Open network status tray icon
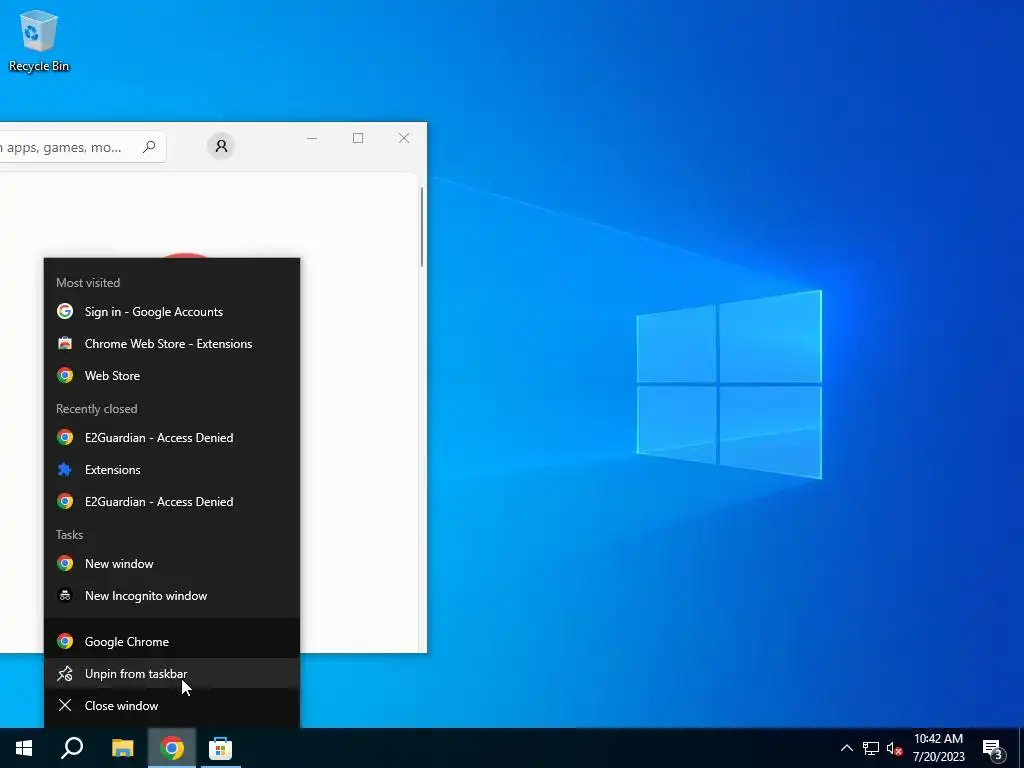 (x=871, y=748)
